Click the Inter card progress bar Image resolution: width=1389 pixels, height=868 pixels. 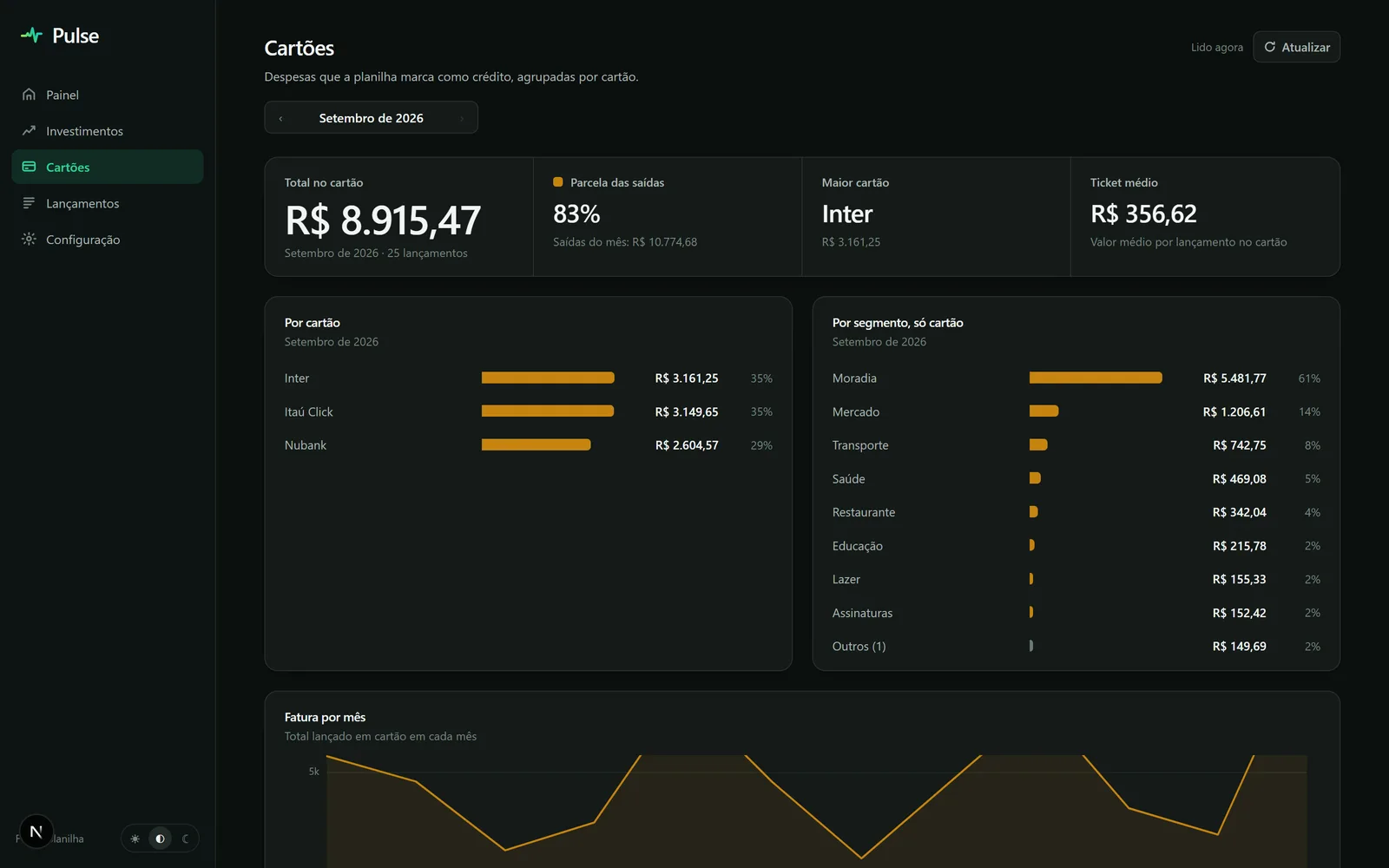[548, 378]
